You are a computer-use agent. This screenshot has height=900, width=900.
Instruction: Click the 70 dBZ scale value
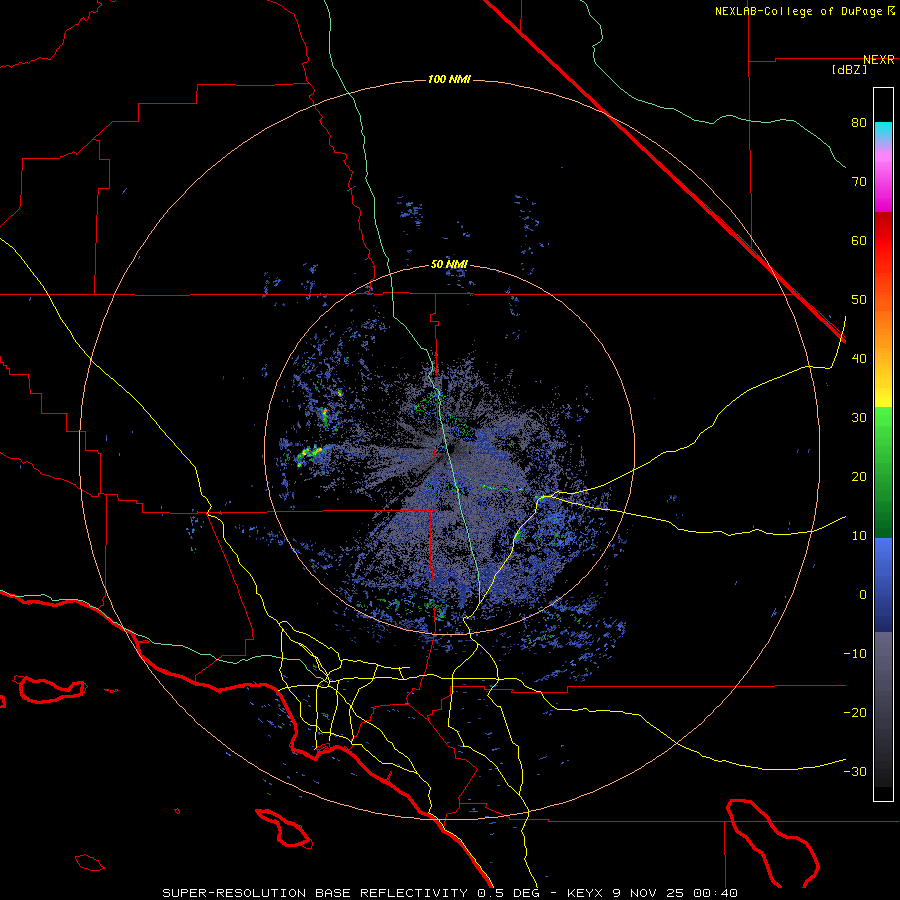859,182
